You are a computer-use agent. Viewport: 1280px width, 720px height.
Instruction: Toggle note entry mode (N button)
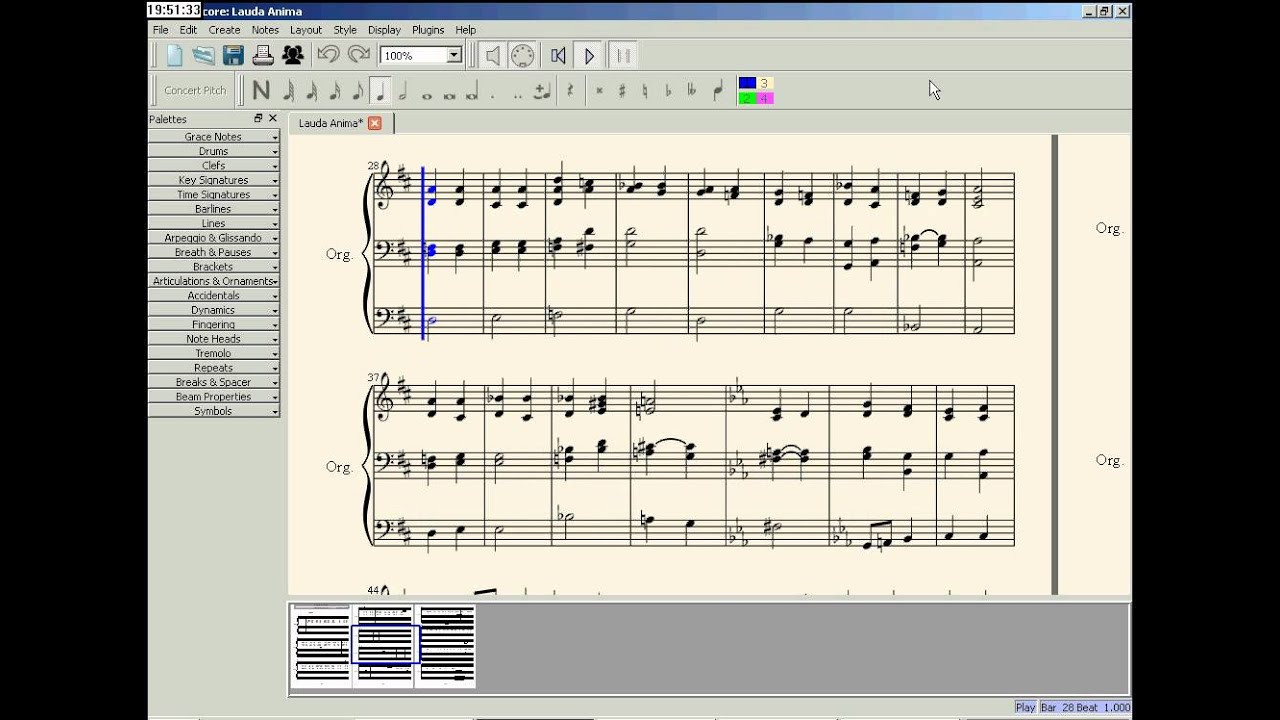tap(261, 91)
